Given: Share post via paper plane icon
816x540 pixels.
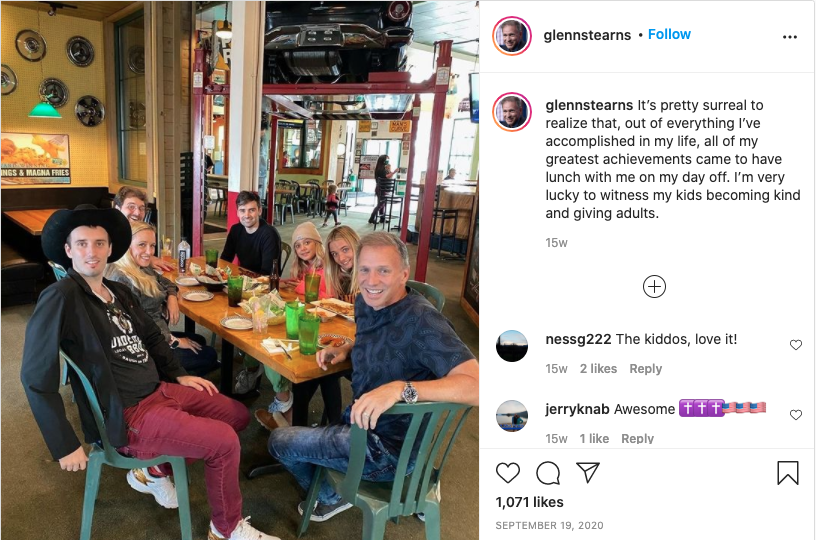Looking at the screenshot, I should 588,472.
